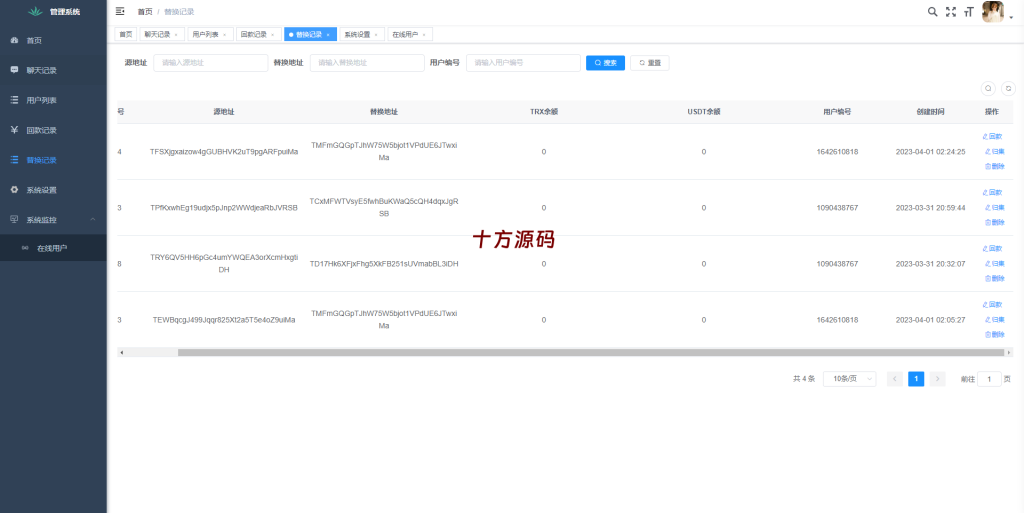
Task: Open the 10条/页 page size dropdown
Action: click(x=850, y=379)
